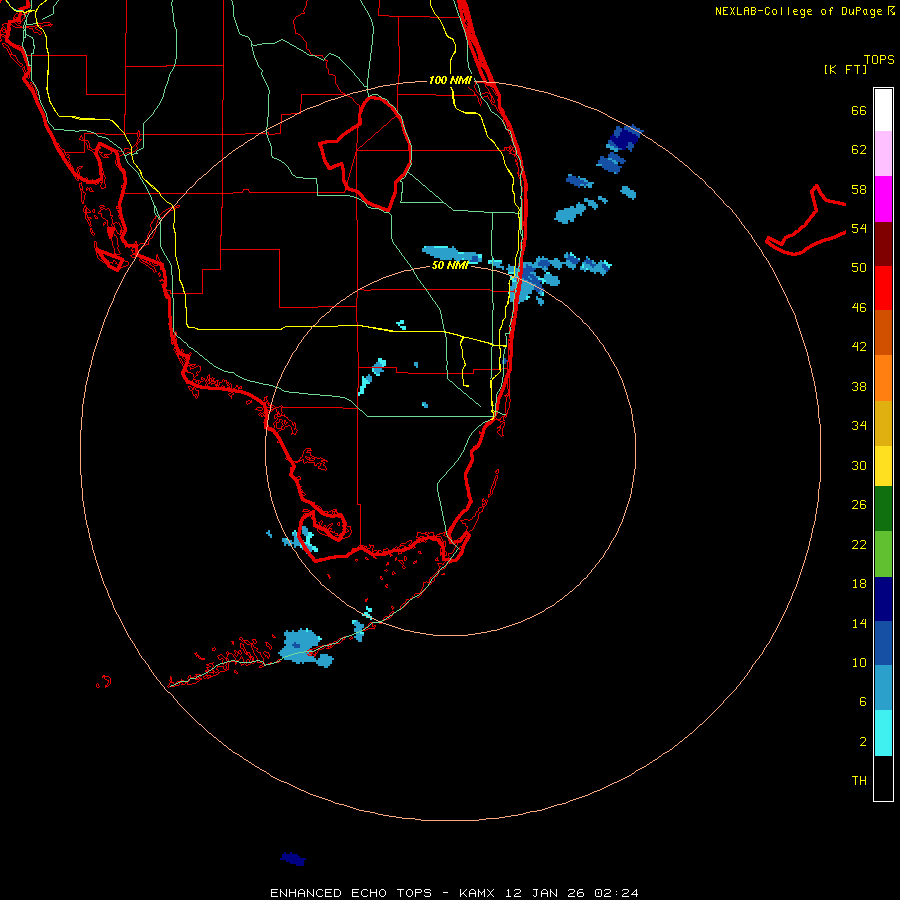Click the ENHANCED ECHO TOPS caption text
This screenshot has height=900, width=900.
click(350, 893)
